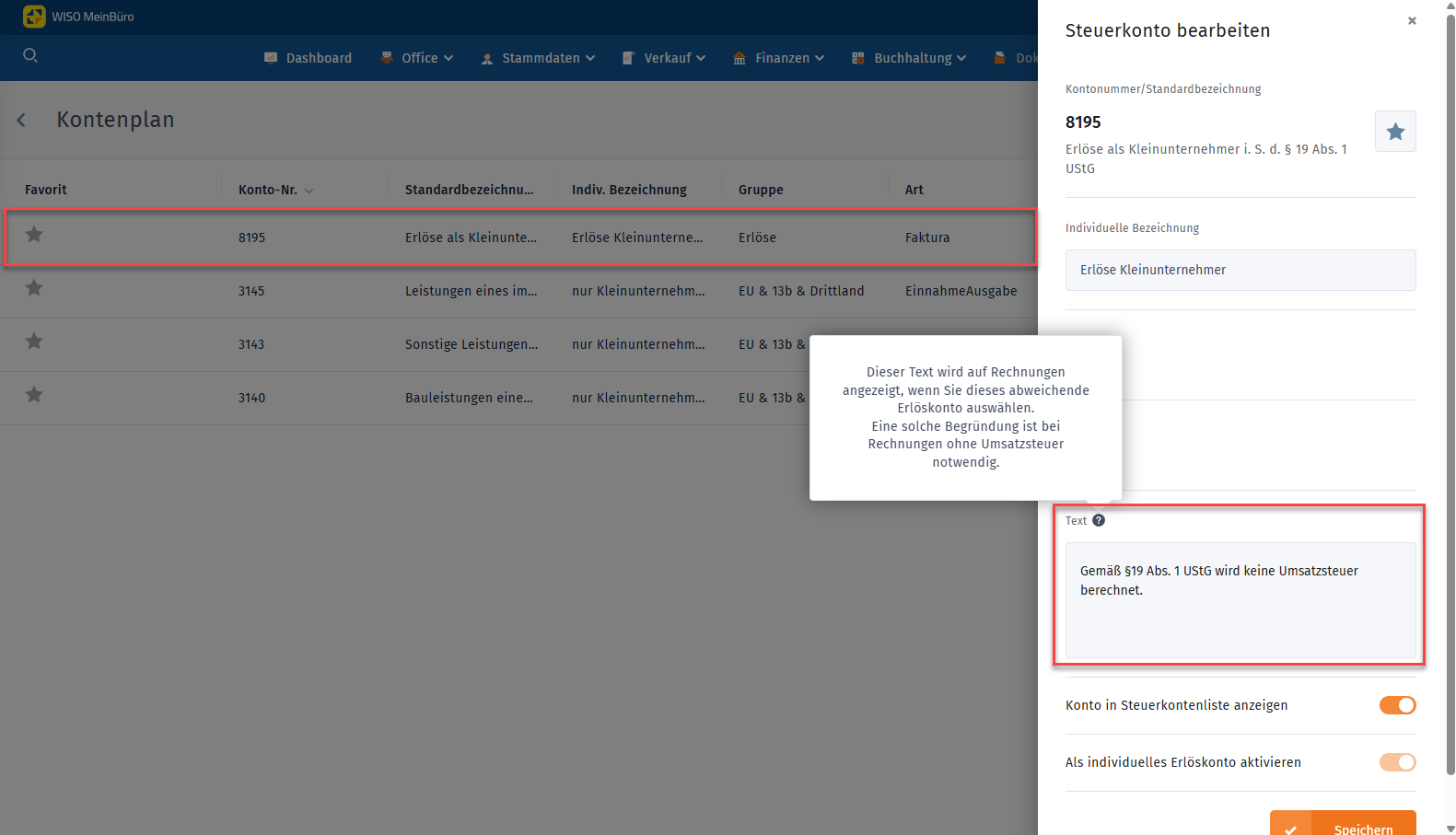Image resolution: width=1456 pixels, height=835 pixels.
Task: Click the Verkauf document icon
Action: (x=629, y=58)
